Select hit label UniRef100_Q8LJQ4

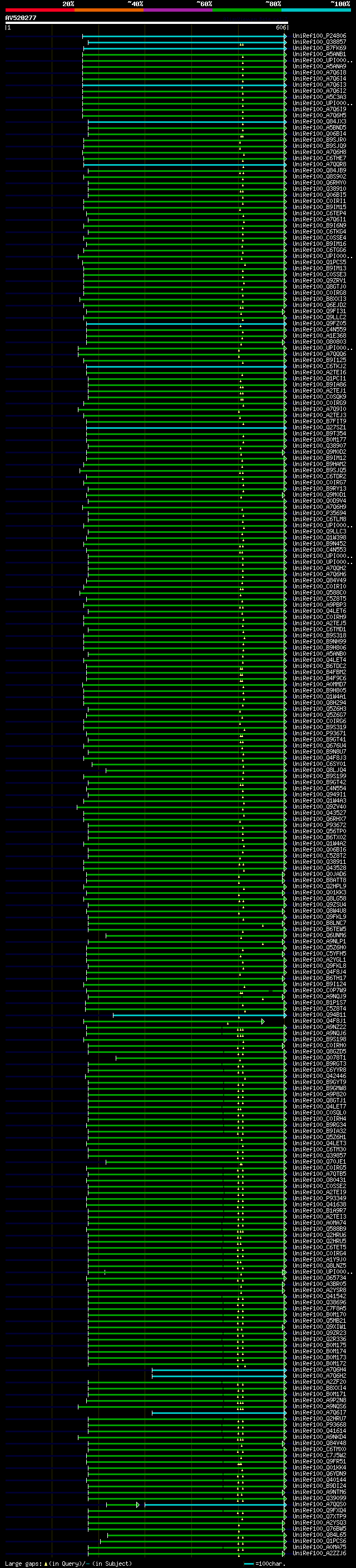pos(319,770)
